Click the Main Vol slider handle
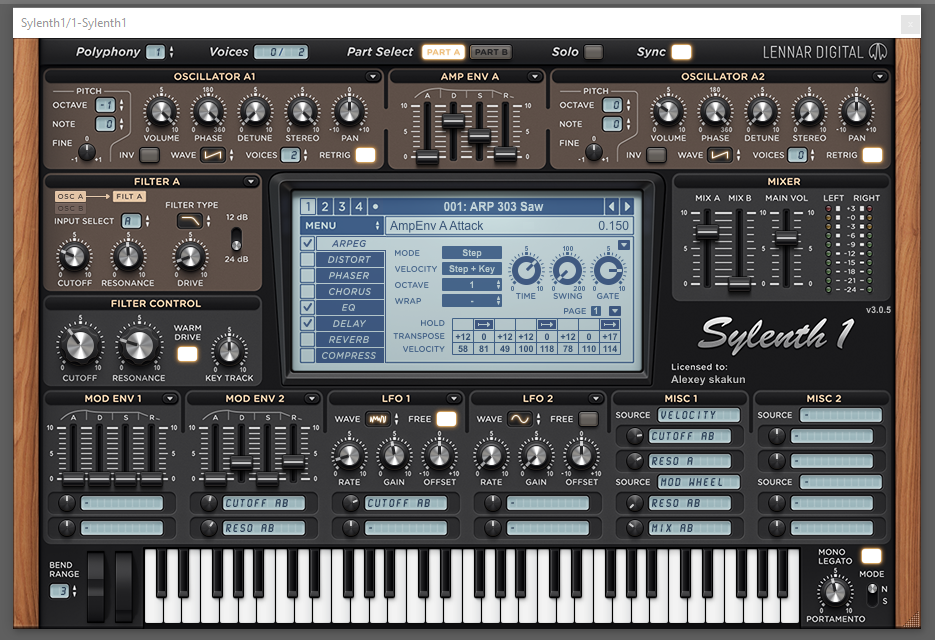This screenshot has height=640, width=935. click(787, 238)
